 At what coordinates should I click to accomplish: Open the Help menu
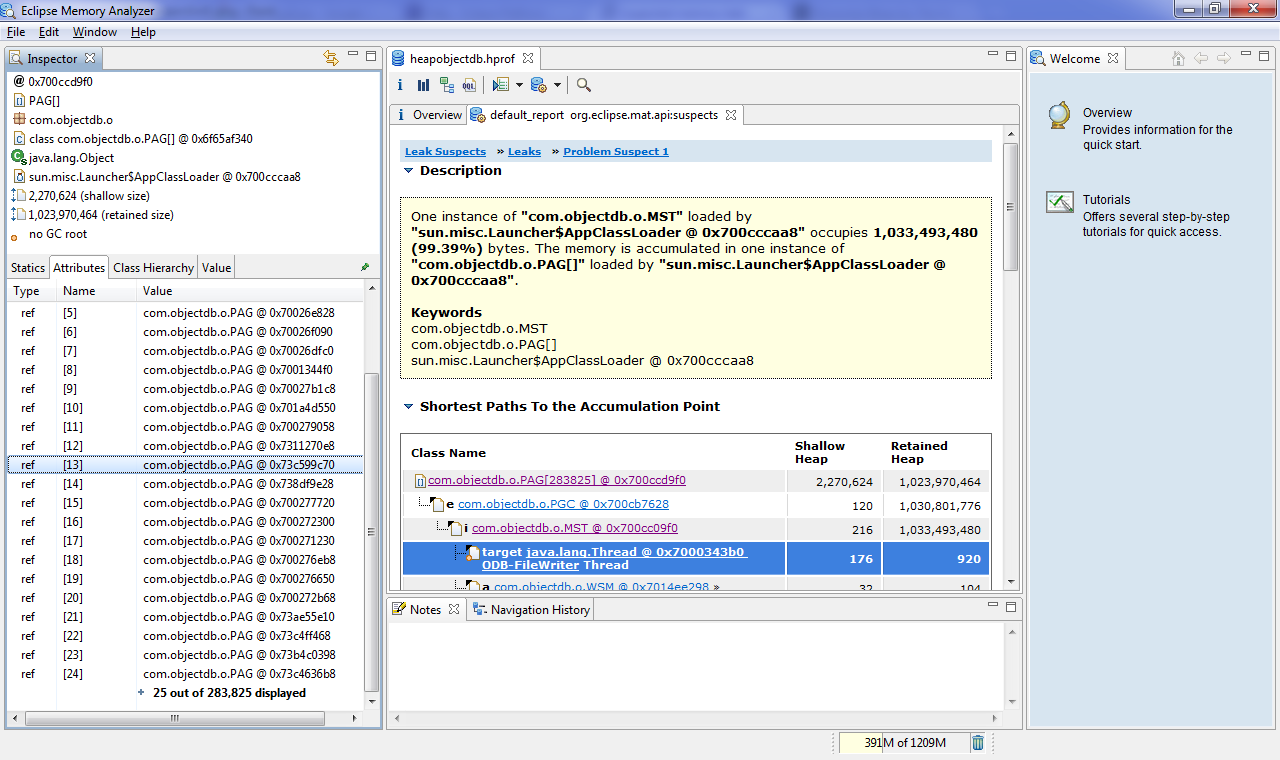pyautogui.click(x=143, y=32)
